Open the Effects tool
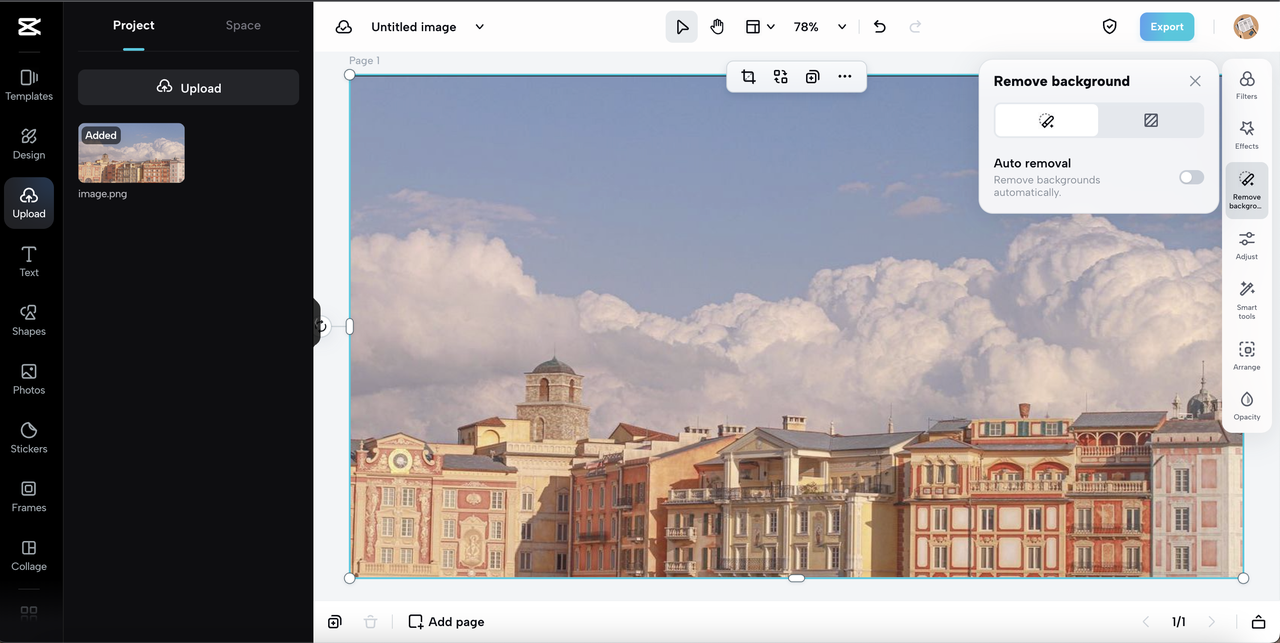 coord(1247,135)
